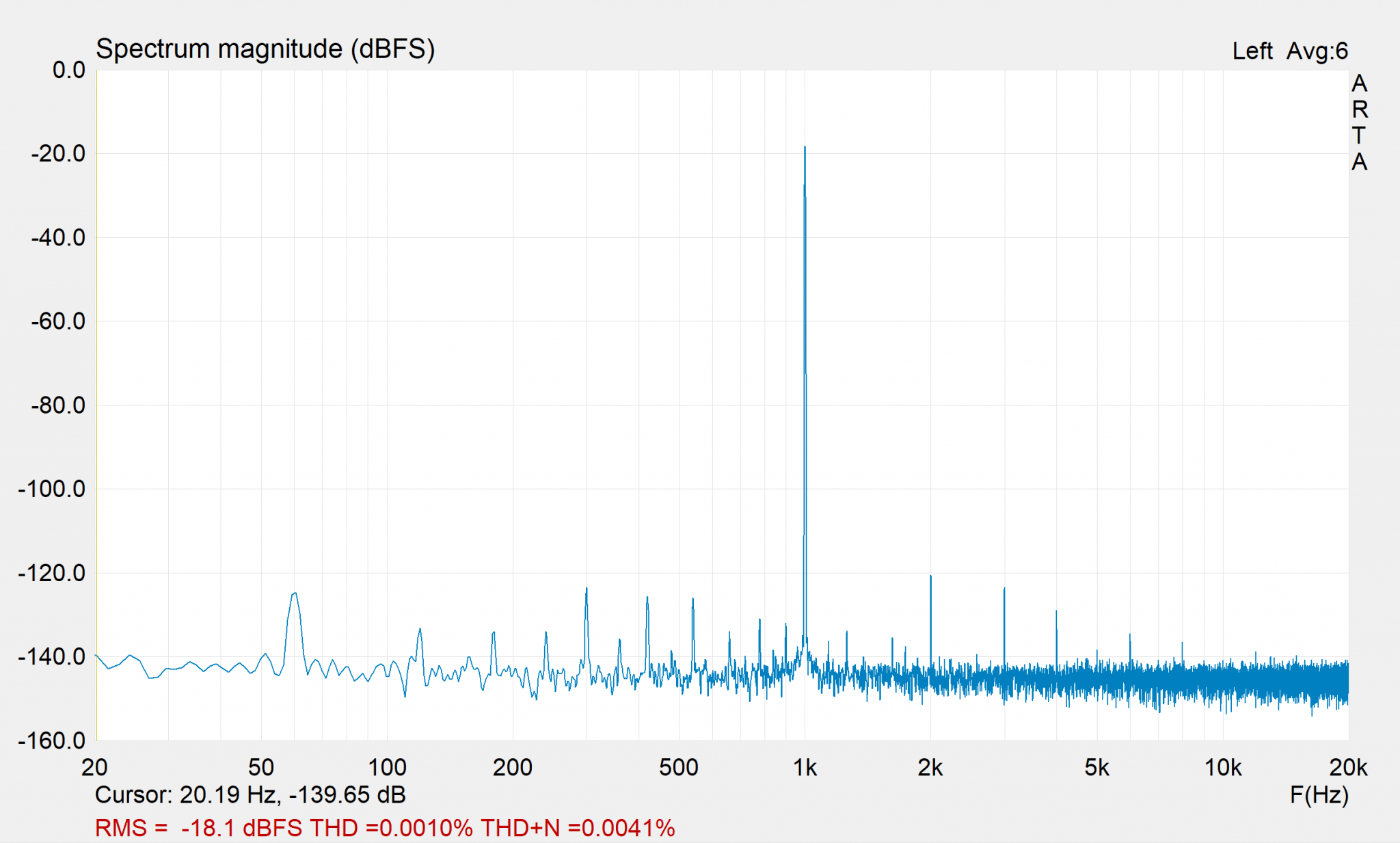
Task: Click the -60.0 dB axis label
Action: [59, 321]
